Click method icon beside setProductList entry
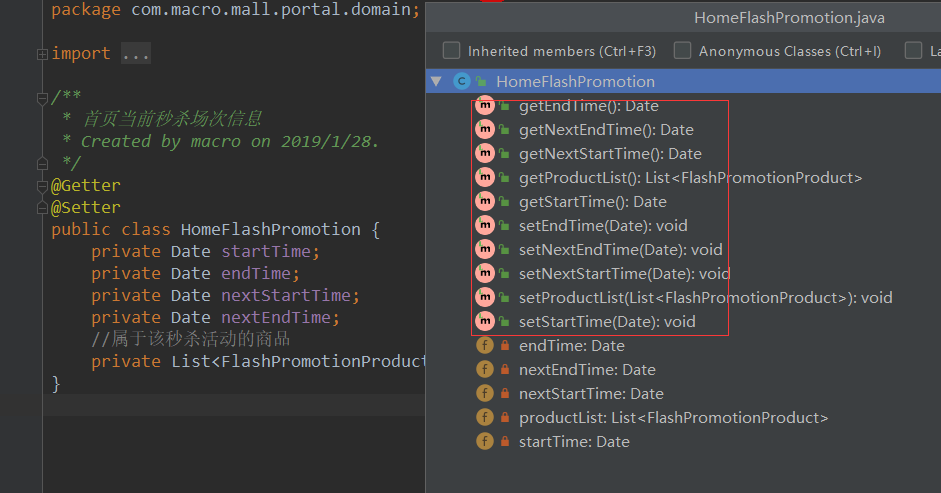The width and height of the screenshot is (941, 493). coord(485,298)
